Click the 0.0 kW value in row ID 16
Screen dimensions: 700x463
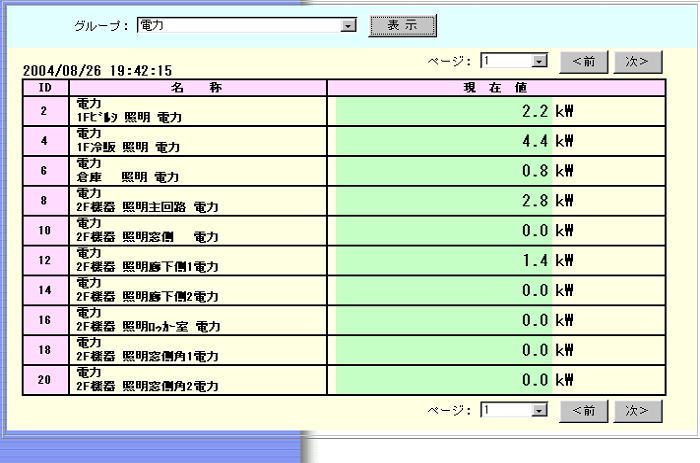(547, 321)
